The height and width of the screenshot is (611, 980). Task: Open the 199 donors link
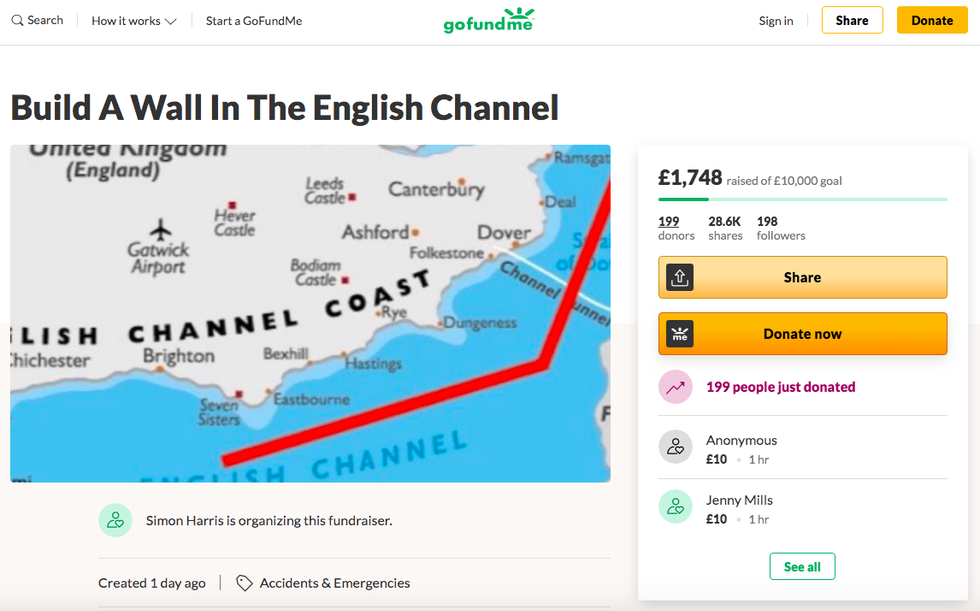669,222
